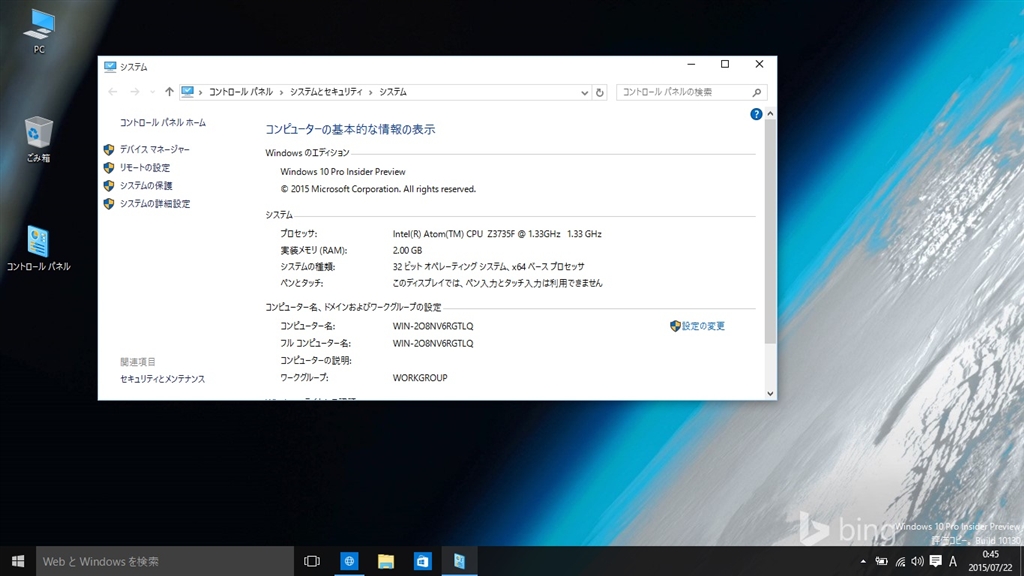Select the フル コンピューター名 label
This screenshot has height=576, width=1024.
pyautogui.click(x=315, y=343)
